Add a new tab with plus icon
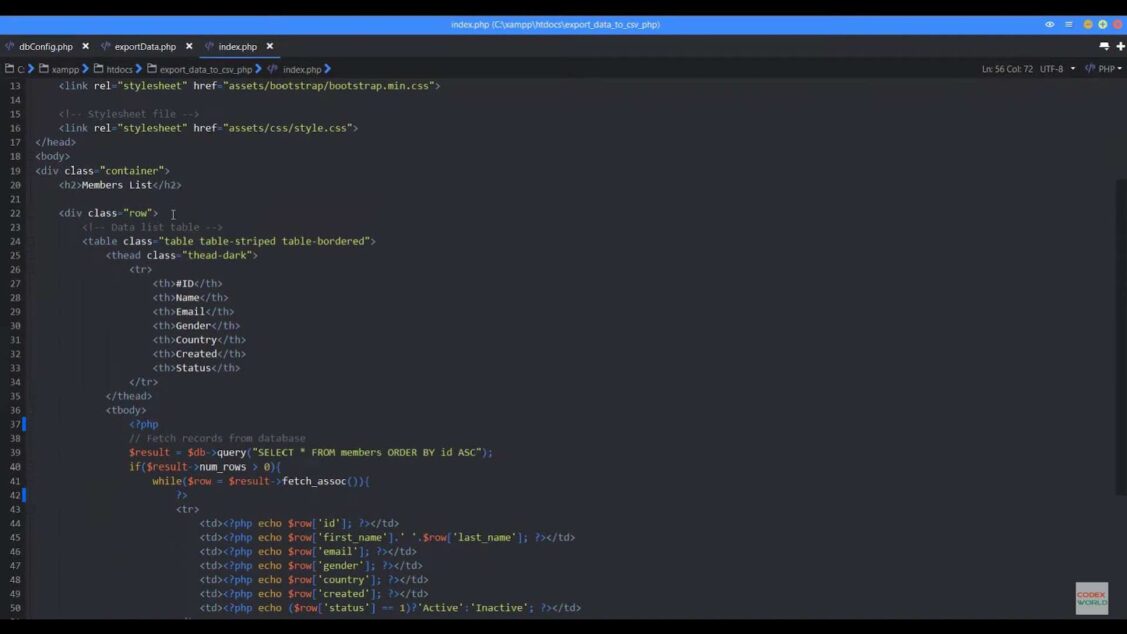Screen dimensions: 1127x634 1121,46
